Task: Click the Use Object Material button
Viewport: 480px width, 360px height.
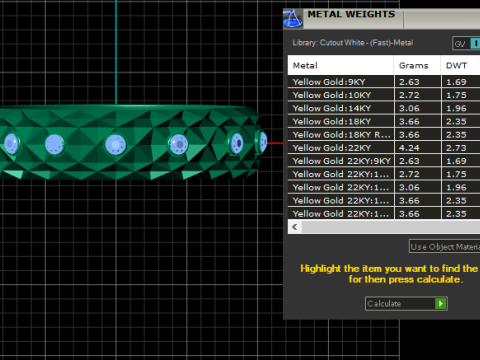Action: pyautogui.click(x=445, y=247)
